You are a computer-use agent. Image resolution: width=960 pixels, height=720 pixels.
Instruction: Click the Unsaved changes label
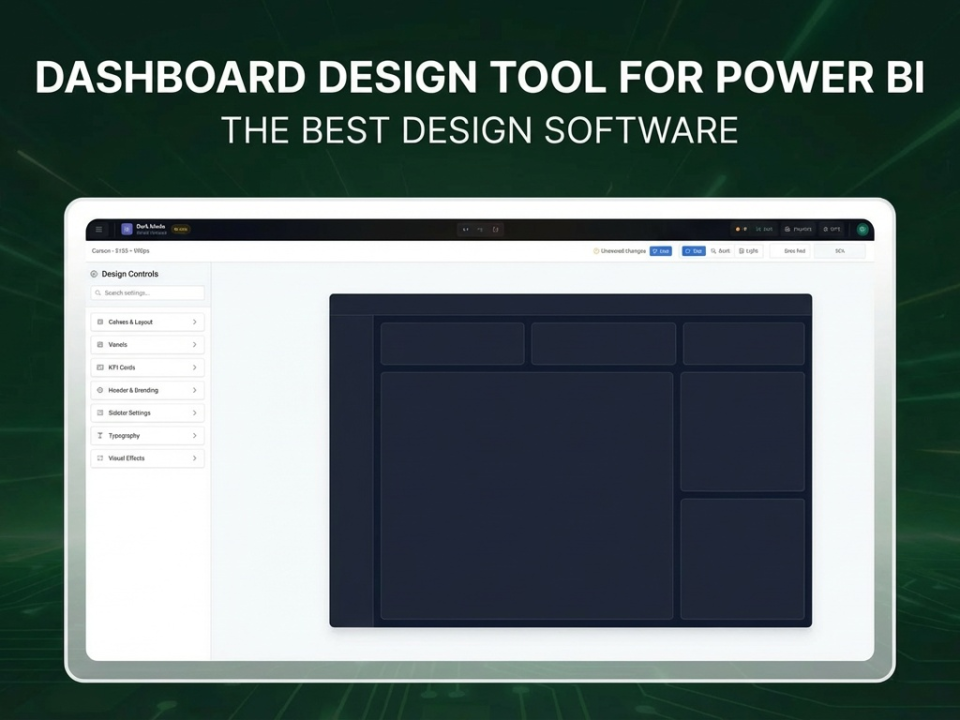623,251
